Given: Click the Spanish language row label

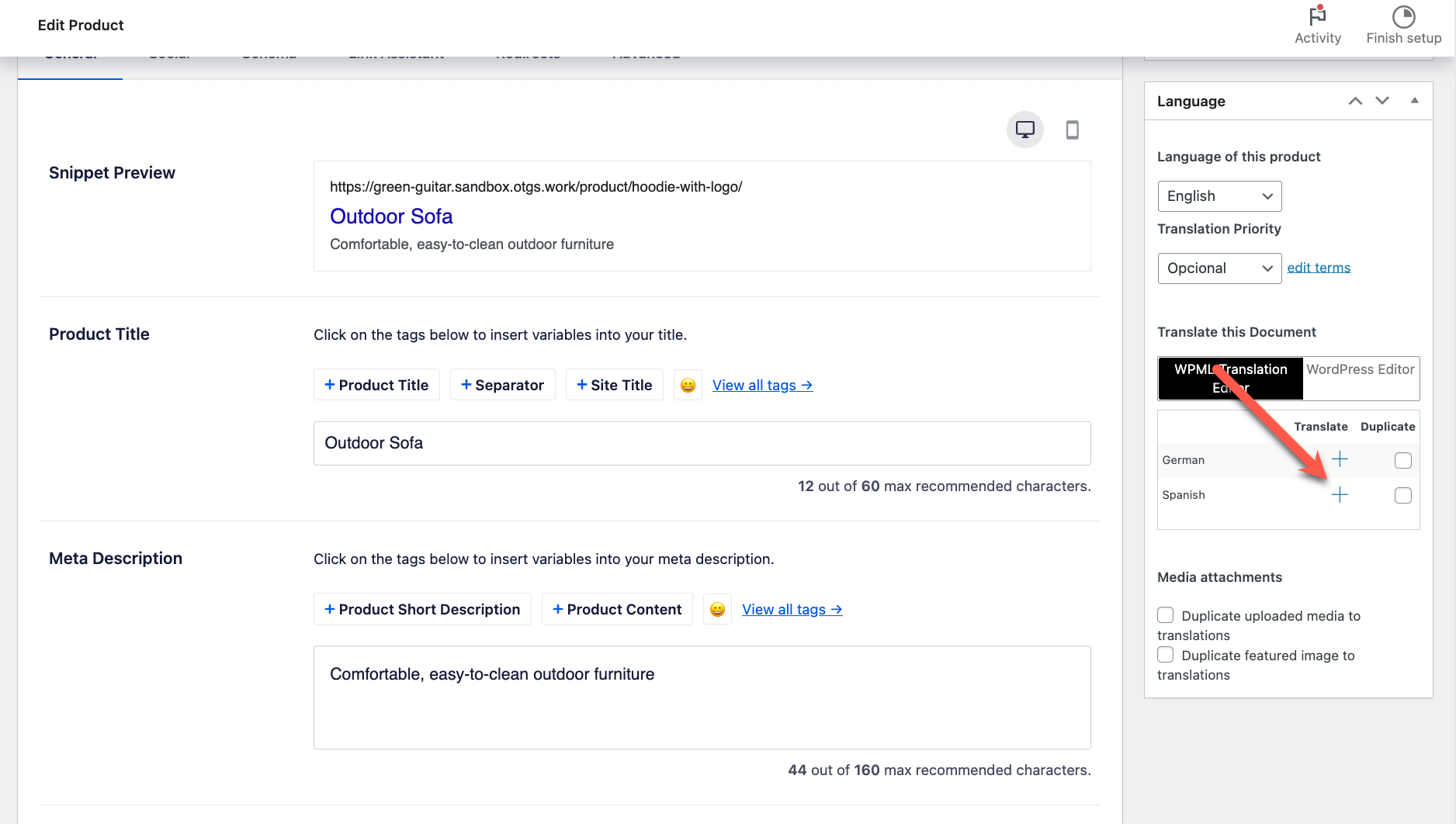Looking at the screenshot, I should (x=1183, y=495).
